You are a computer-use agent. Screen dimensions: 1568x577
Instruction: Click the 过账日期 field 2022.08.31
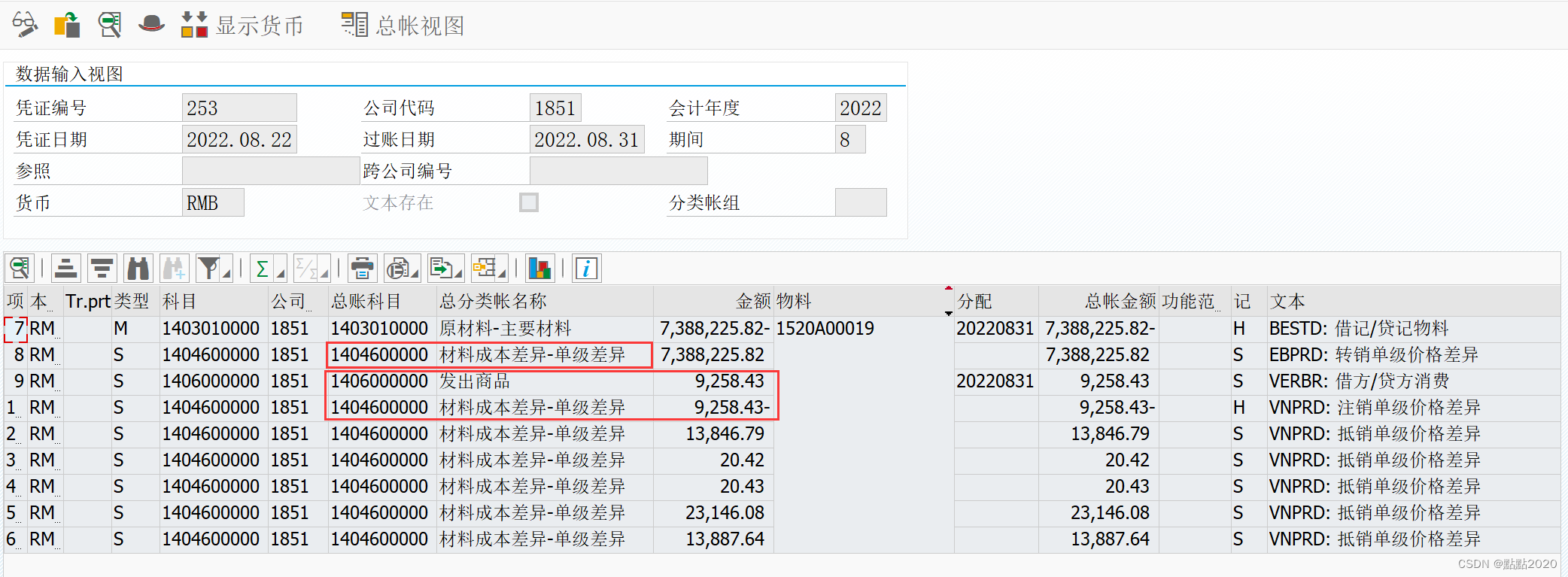coord(587,139)
